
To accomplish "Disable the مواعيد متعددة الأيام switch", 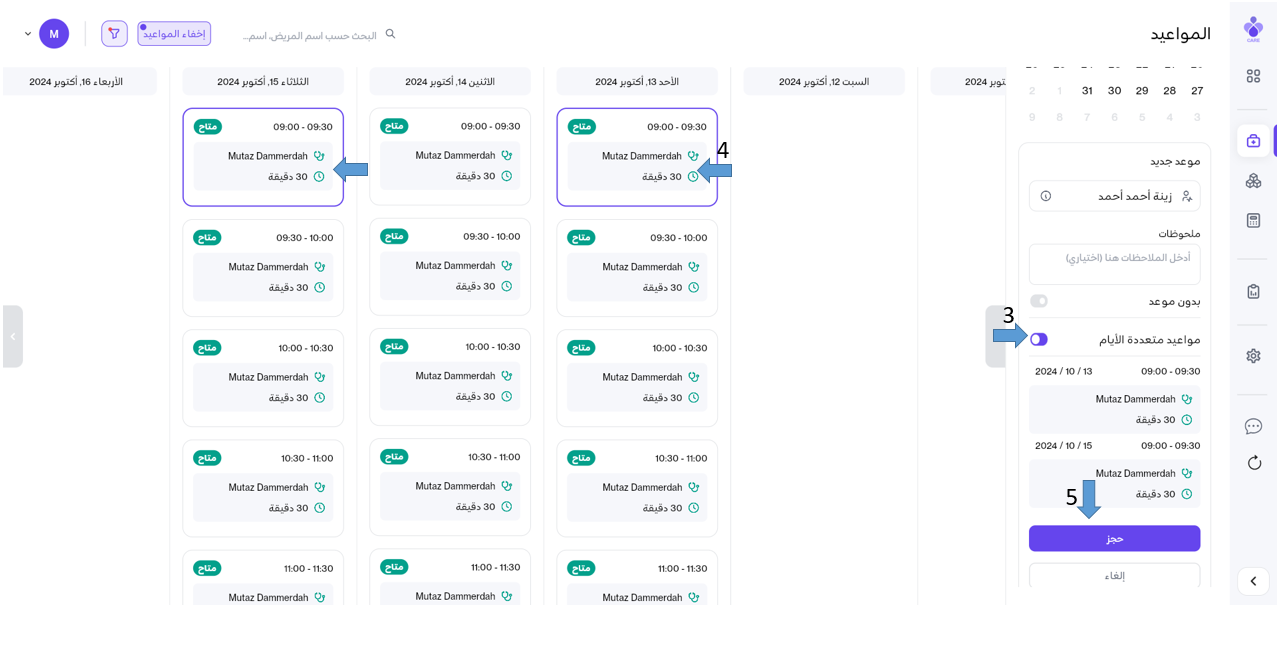I will [1039, 340].
